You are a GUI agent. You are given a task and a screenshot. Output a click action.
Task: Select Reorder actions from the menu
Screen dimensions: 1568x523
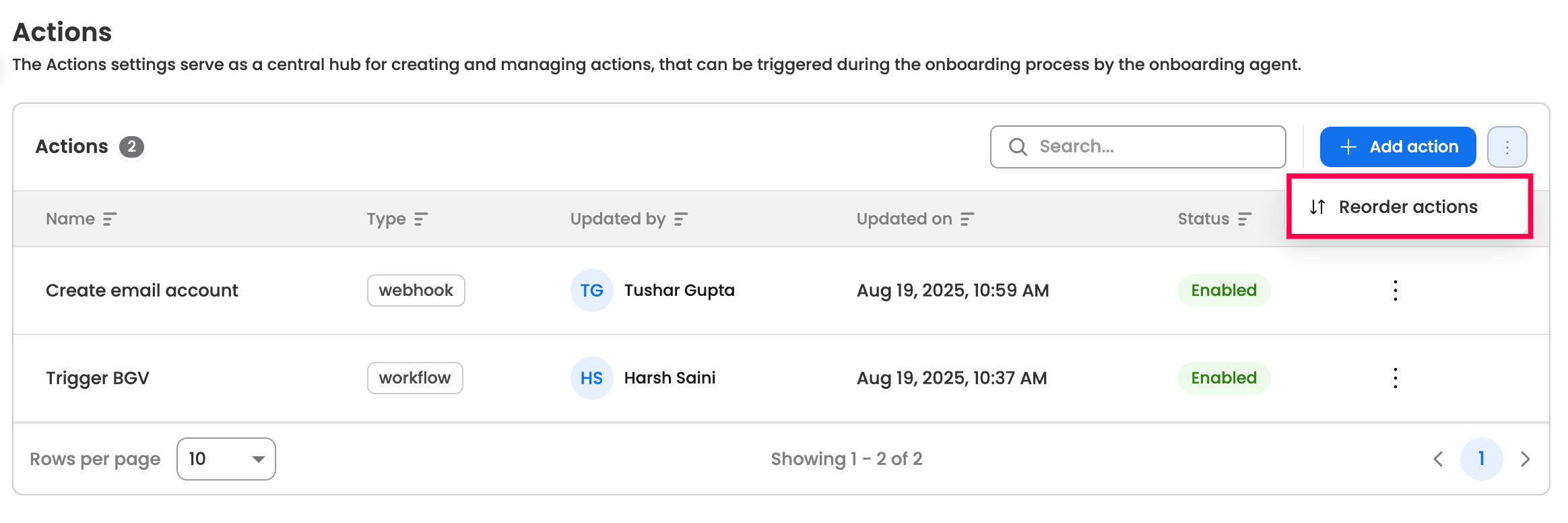[x=1408, y=207]
